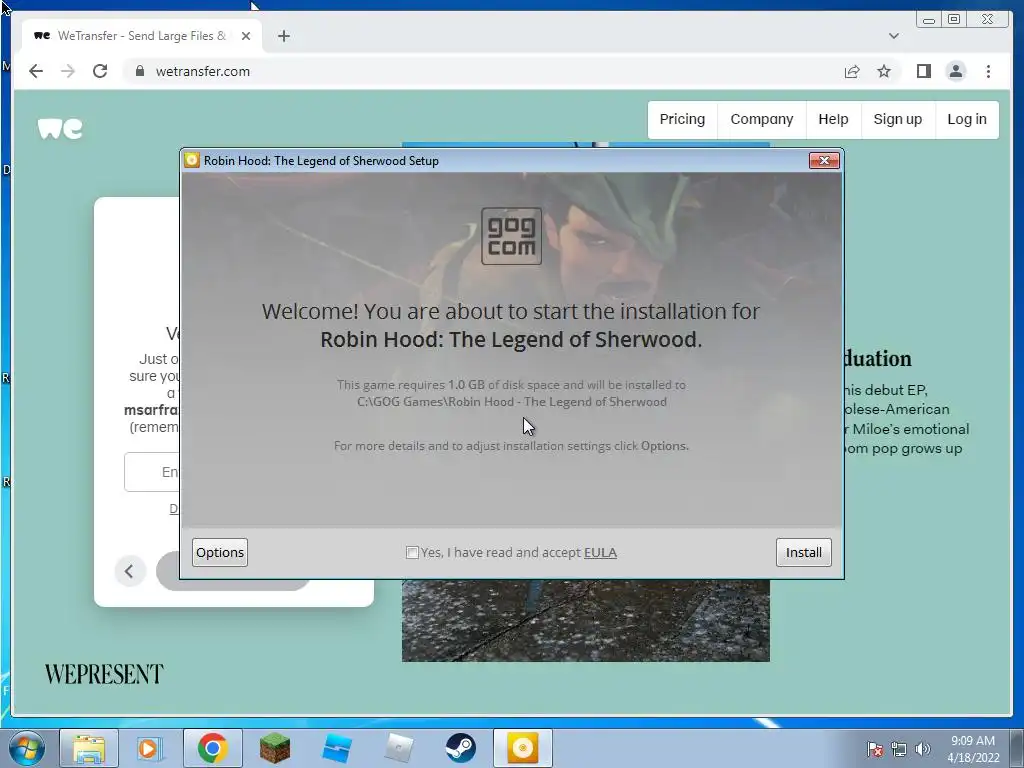The height and width of the screenshot is (768, 1024).
Task: Click taskbar clock showing 9:09 AM
Action: 973,749
